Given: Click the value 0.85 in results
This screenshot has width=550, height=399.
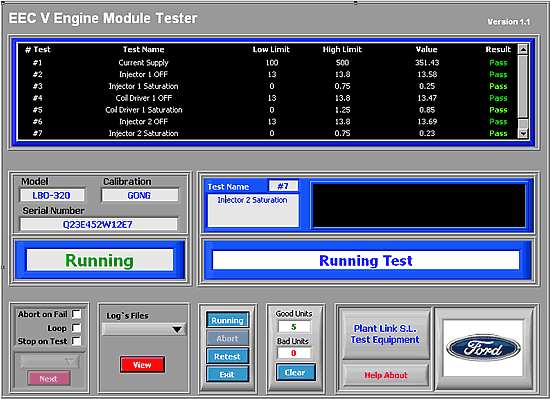Looking at the screenshot, I should click(x=427, y=110).
